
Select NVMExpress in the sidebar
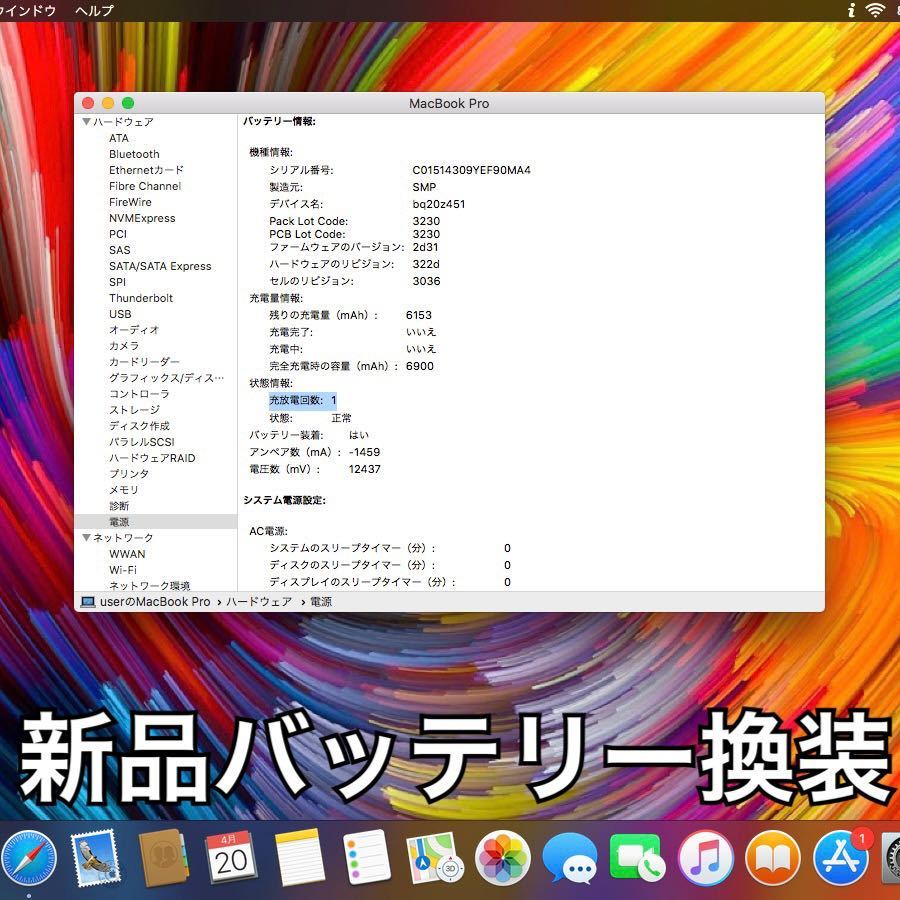(142, 219)
